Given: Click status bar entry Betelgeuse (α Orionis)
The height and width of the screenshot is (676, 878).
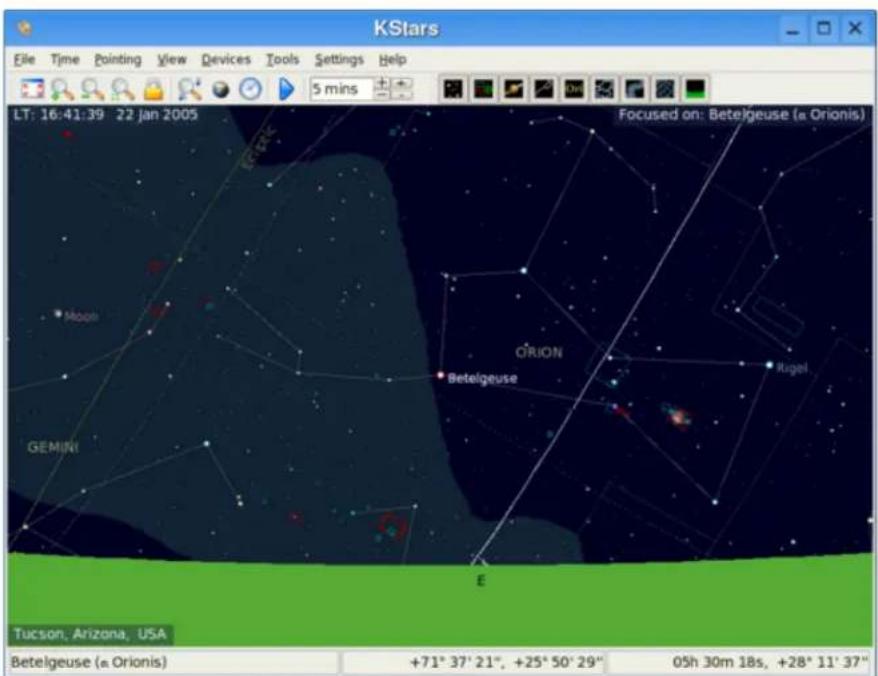Looking at the screenshot, I should click(89, 662).
